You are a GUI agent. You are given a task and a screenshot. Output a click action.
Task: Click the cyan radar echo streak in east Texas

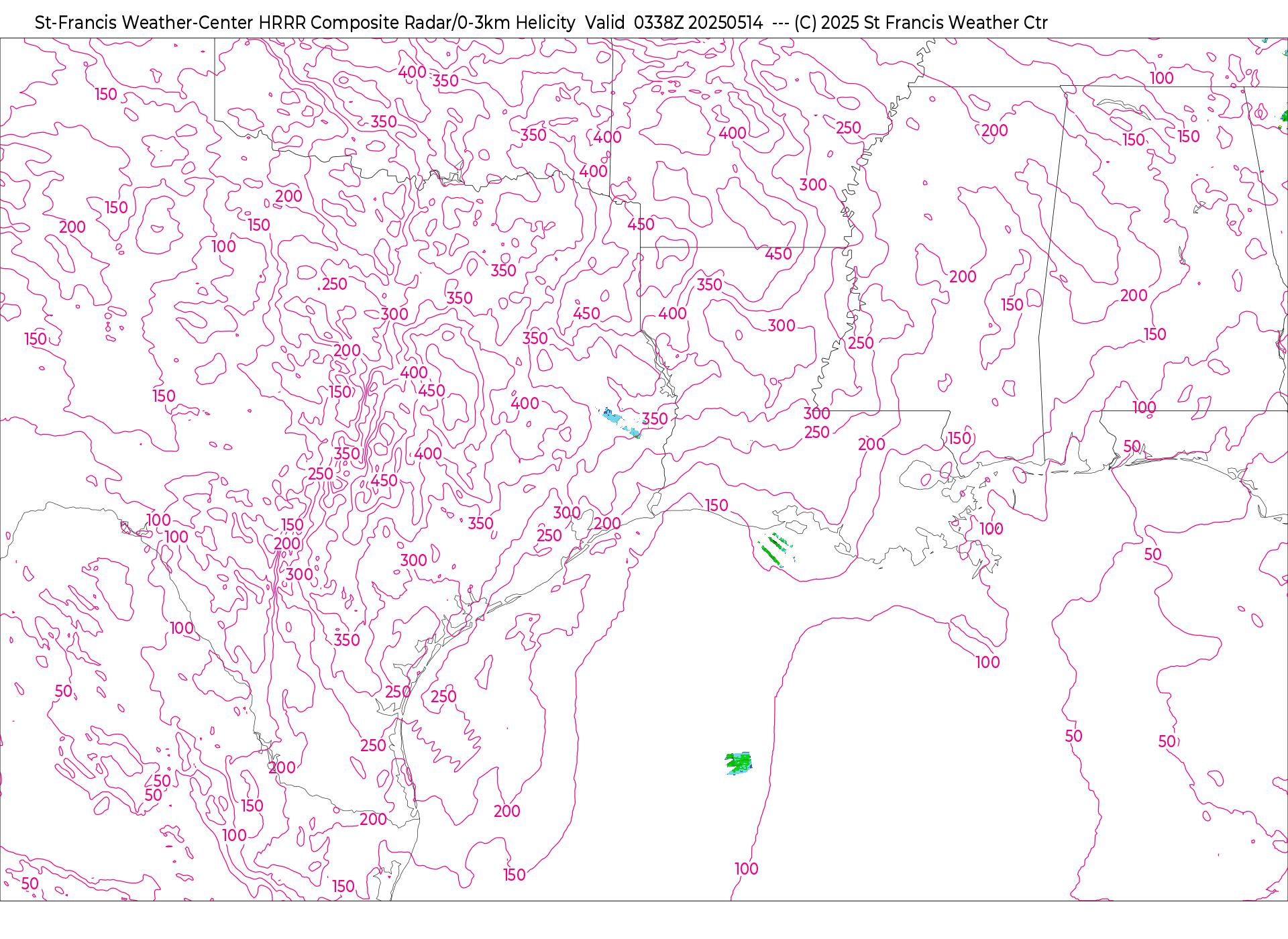[620, 423]
